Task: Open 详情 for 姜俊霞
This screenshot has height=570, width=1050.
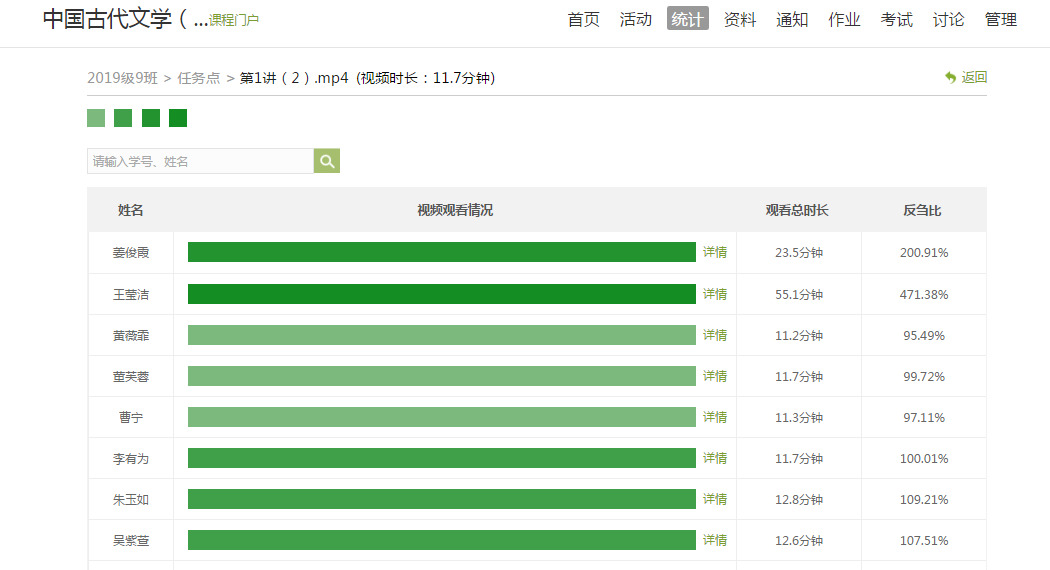Action: (x=715, y=252)
